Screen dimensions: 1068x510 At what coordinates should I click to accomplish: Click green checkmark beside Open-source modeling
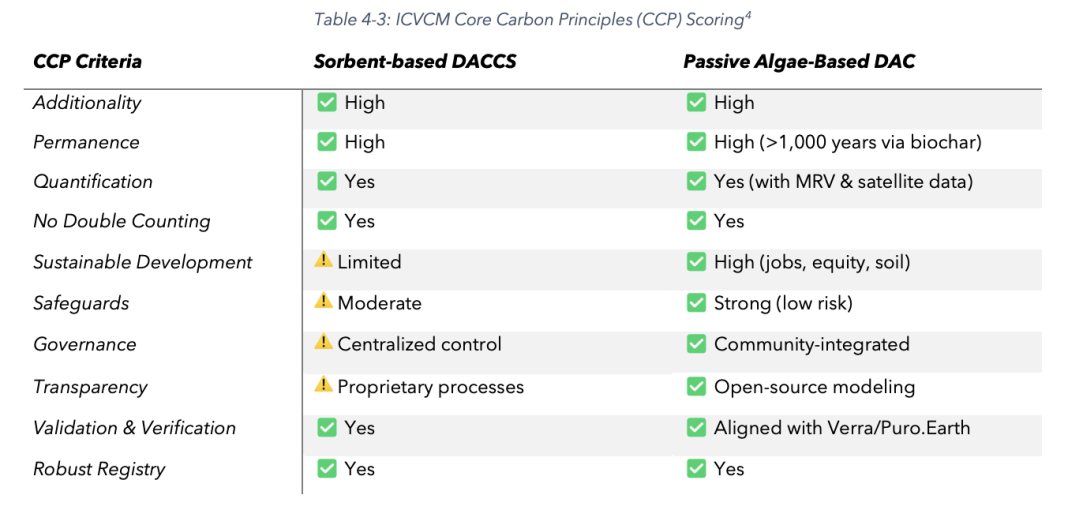coord(696,386)
